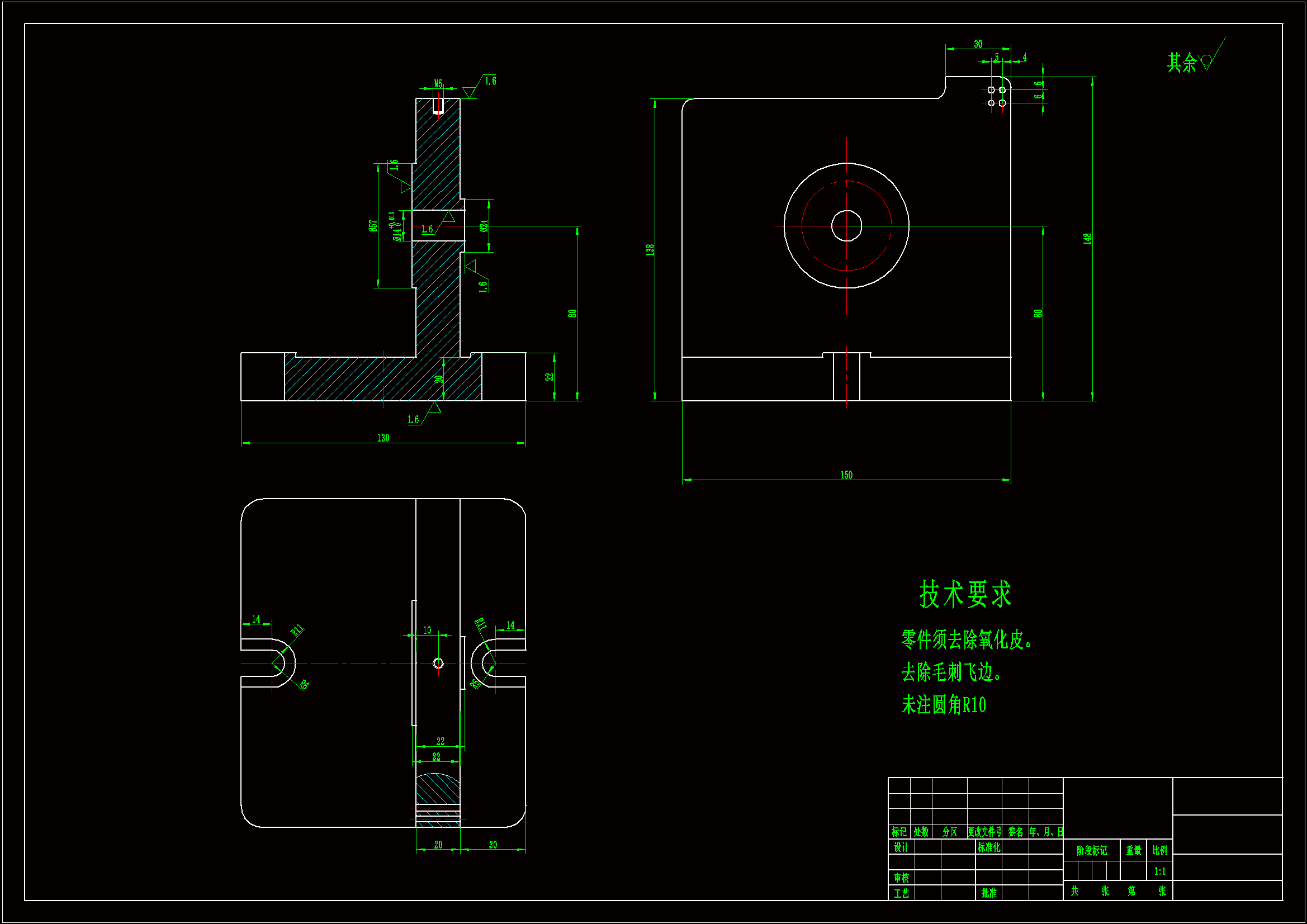The height and width of the screenshot is (924, 1307).
Task: Select the 138 height dimension text
Action: pos(650,249)
